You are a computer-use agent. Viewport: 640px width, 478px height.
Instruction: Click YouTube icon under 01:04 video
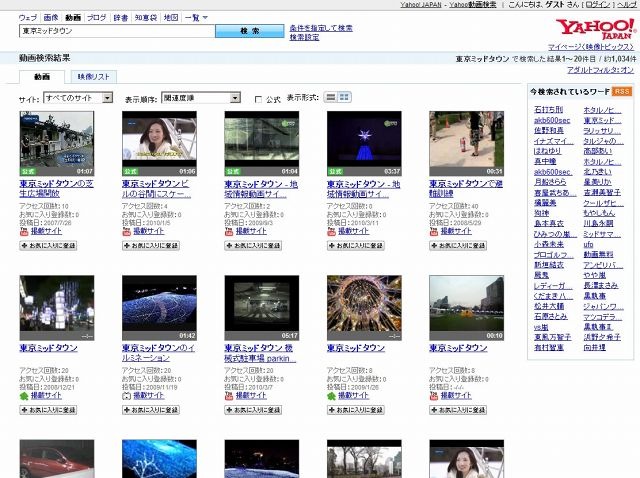point(229,231)
